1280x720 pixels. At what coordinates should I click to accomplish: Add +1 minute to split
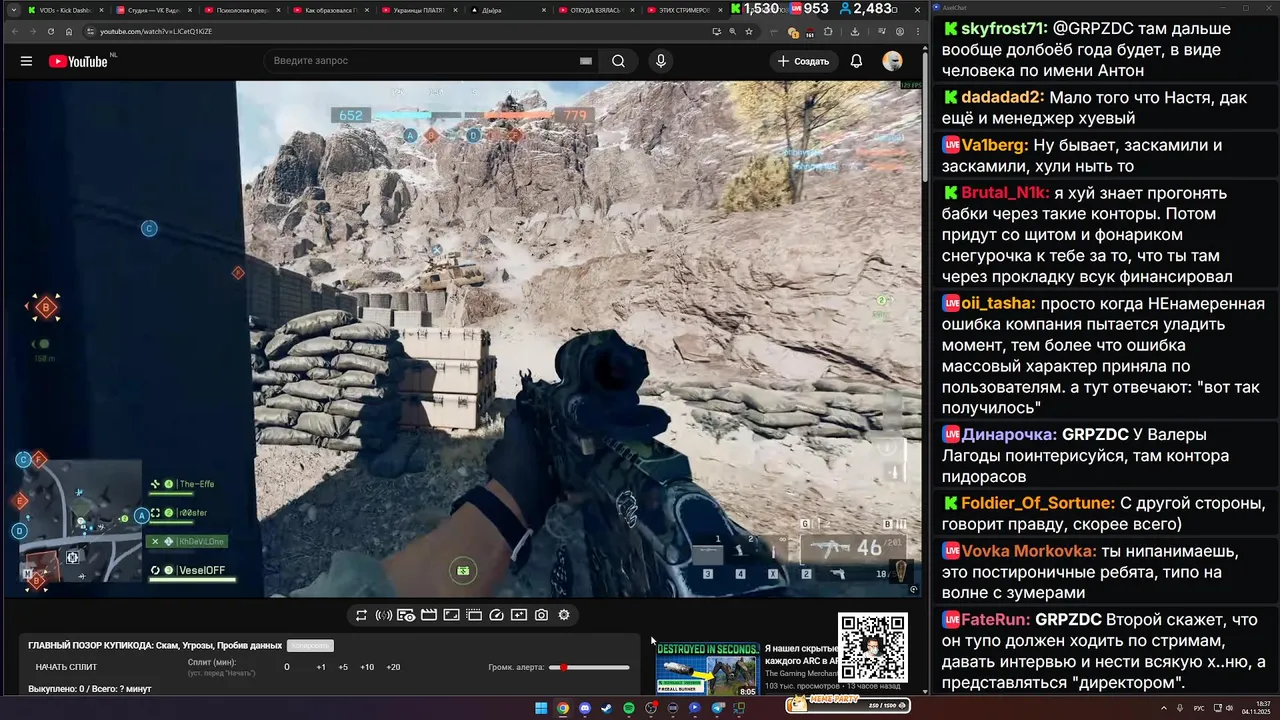point(321,667)
